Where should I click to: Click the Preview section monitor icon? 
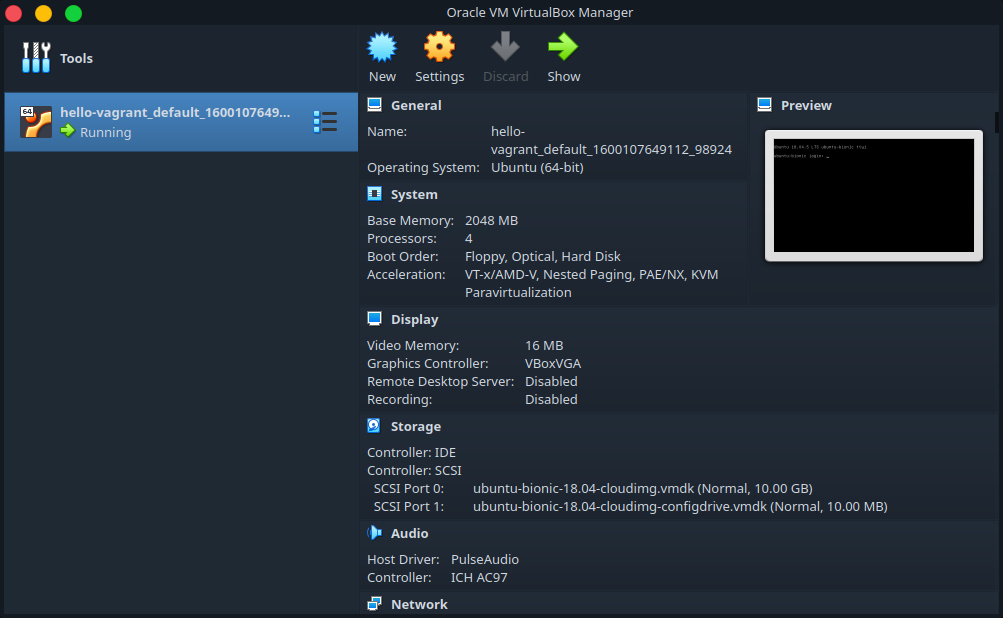pyautogui.click(x=764, y=105)
